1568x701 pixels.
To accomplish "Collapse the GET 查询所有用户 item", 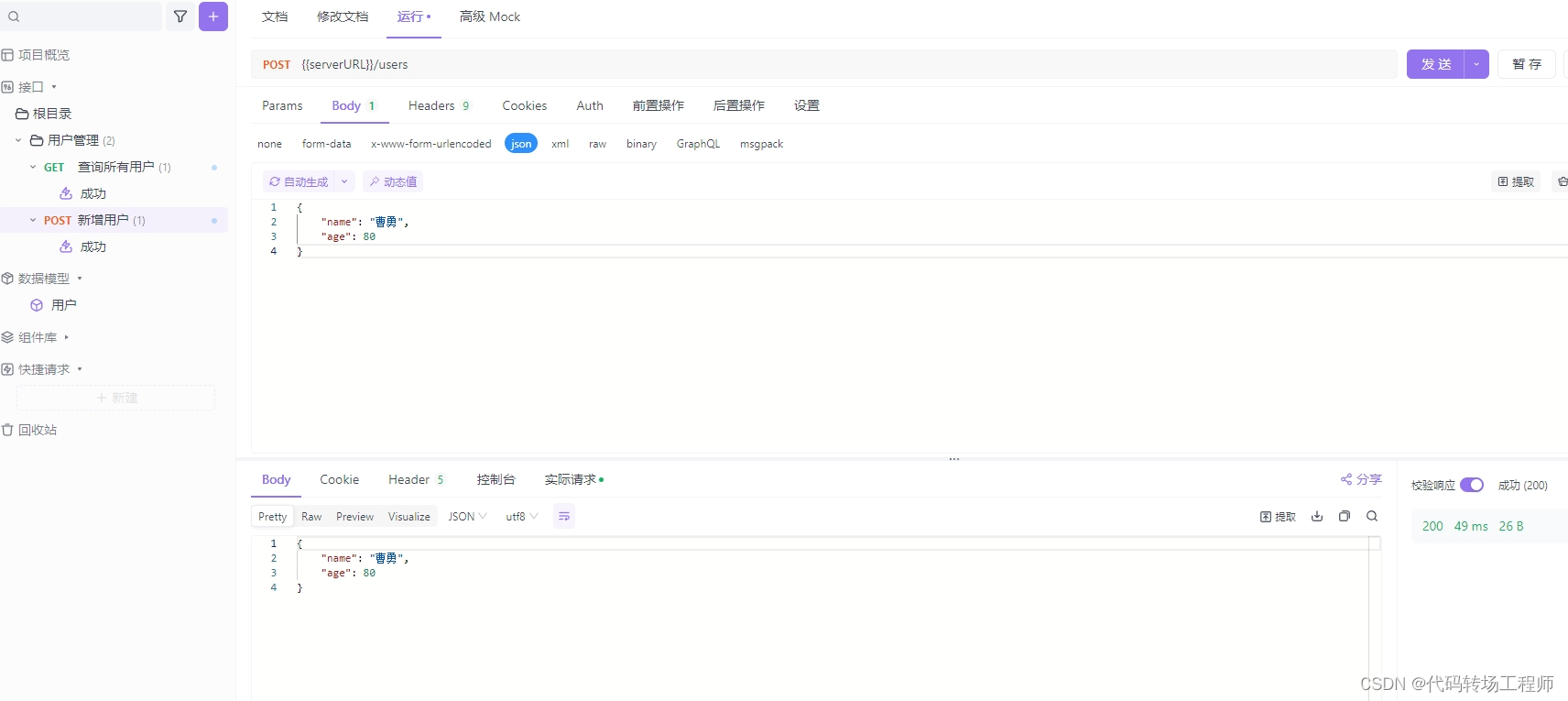I will tap(33, 167).
